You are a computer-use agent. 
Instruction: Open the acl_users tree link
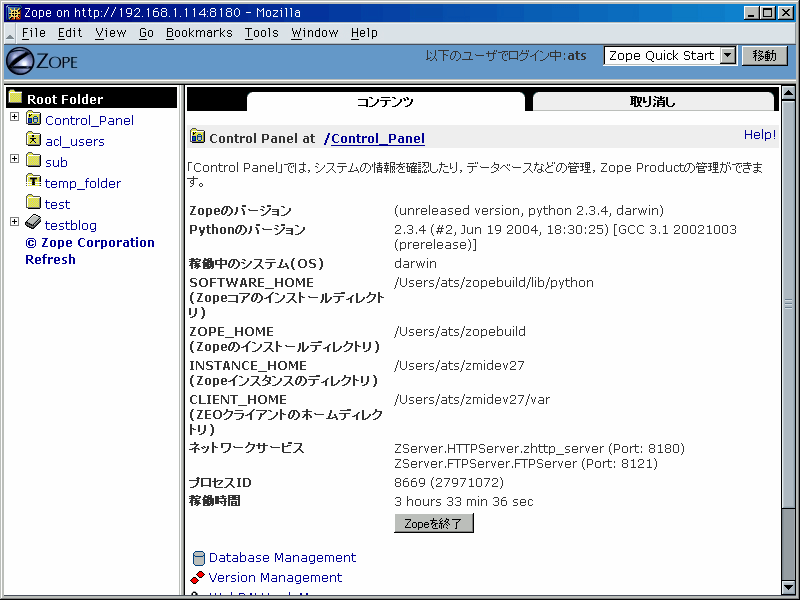74,141
